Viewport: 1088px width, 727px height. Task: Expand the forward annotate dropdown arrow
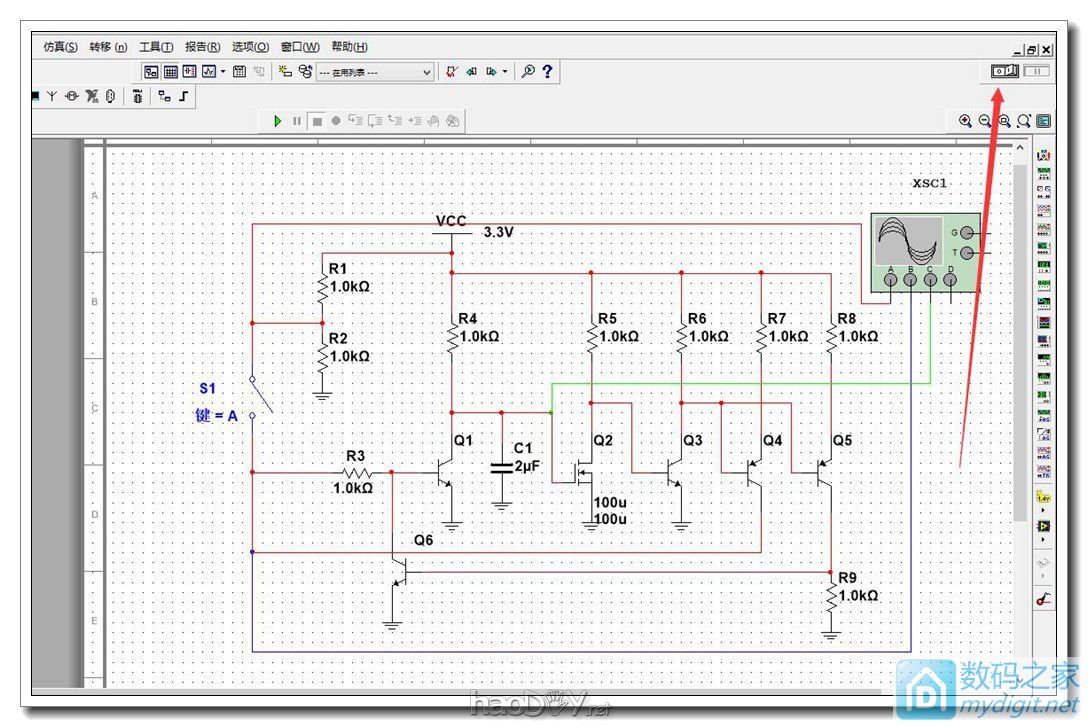coord(505,72)
